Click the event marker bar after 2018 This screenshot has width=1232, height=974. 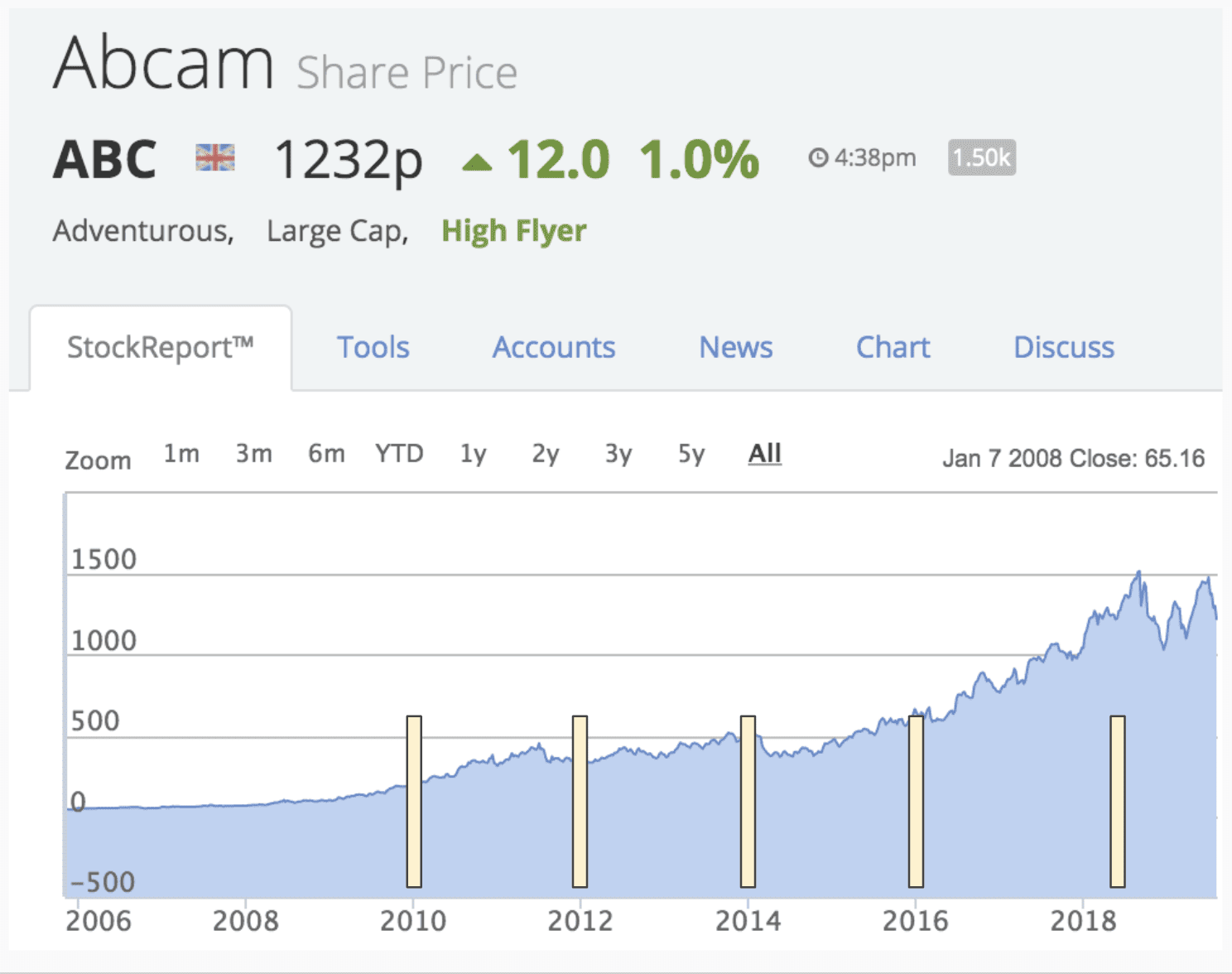pyautogui.click(x=1118, y=802)
